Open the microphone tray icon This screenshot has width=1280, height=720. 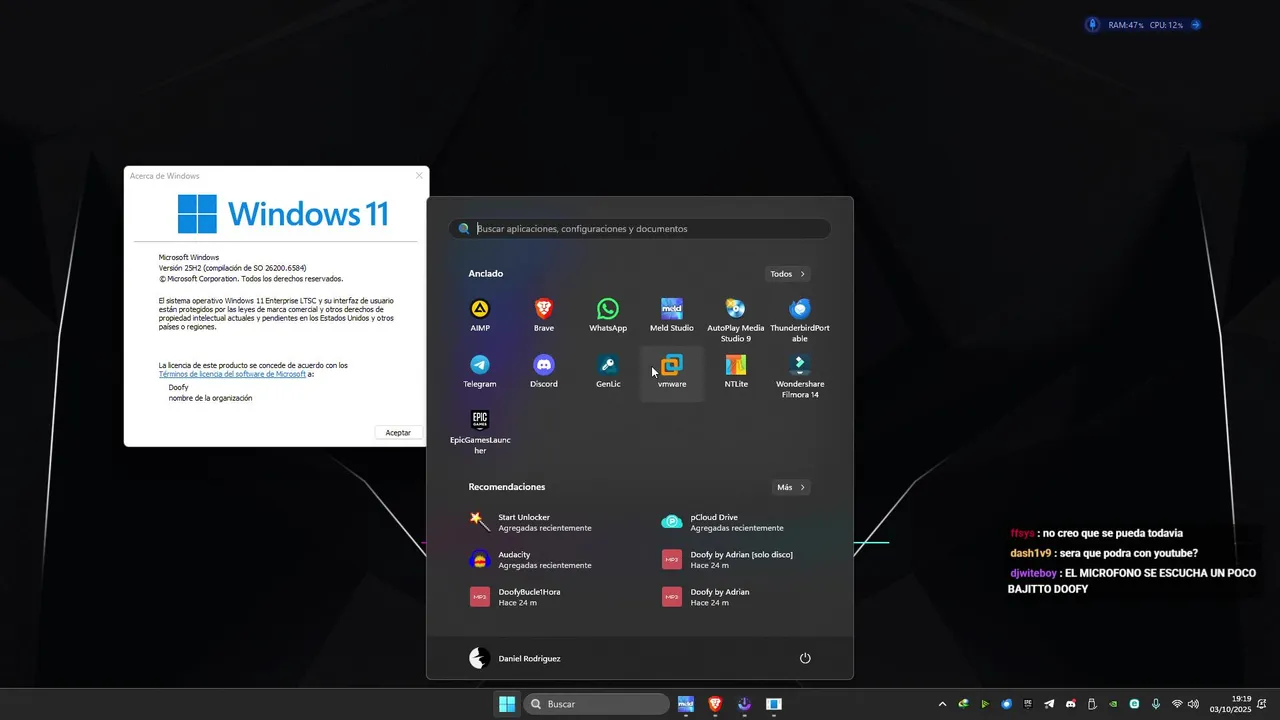click(1155, 704)
